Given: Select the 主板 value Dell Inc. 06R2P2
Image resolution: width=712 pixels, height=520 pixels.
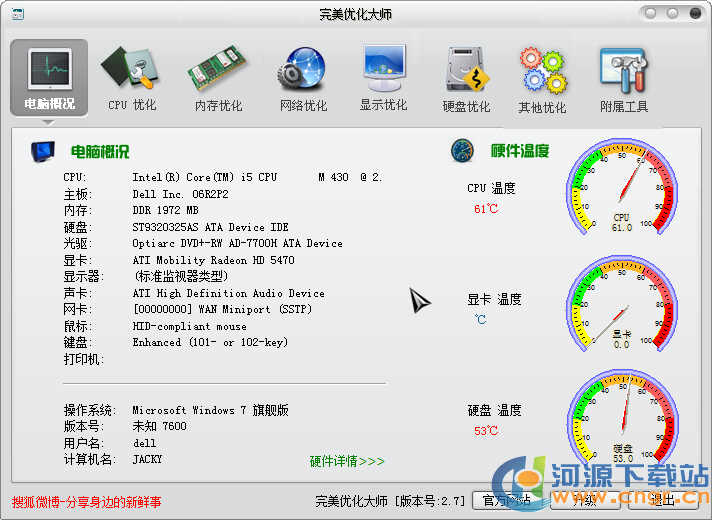Looking at the screenshot, I should [180, 194].
